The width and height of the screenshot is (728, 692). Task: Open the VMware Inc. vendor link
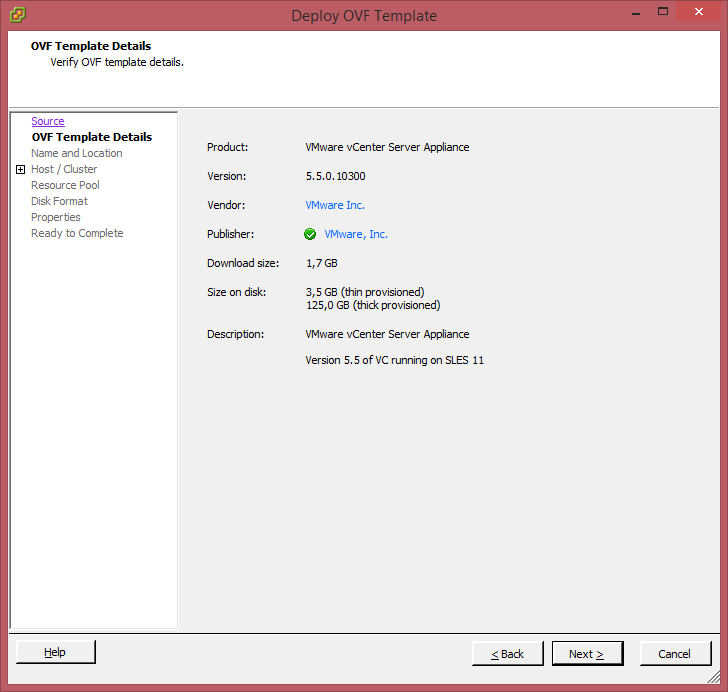pyautogui.click(x=335, y=205)
